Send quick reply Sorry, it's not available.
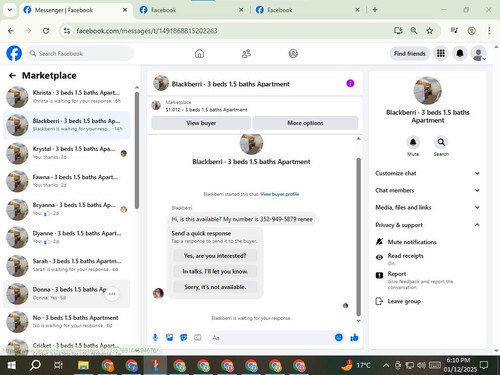 215,287
